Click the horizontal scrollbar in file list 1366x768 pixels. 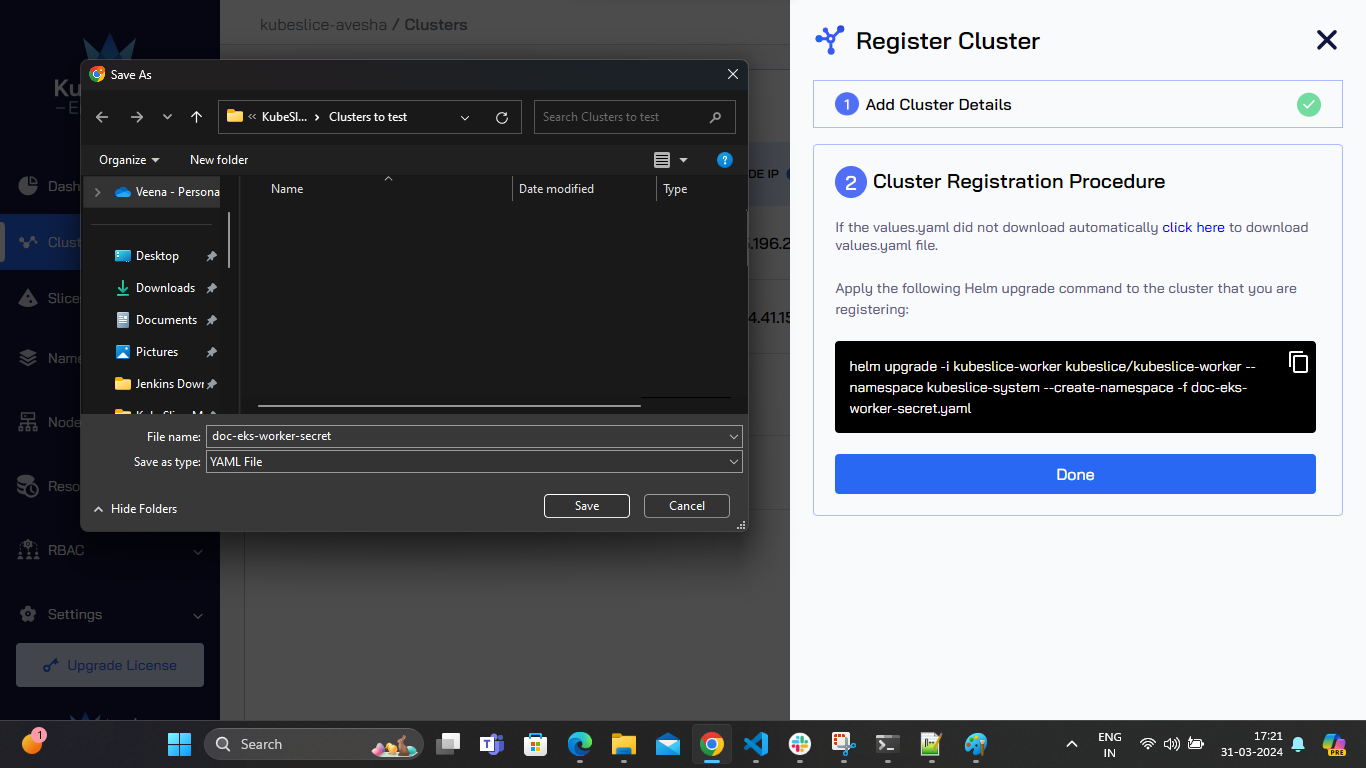click(x=449, y=405)
